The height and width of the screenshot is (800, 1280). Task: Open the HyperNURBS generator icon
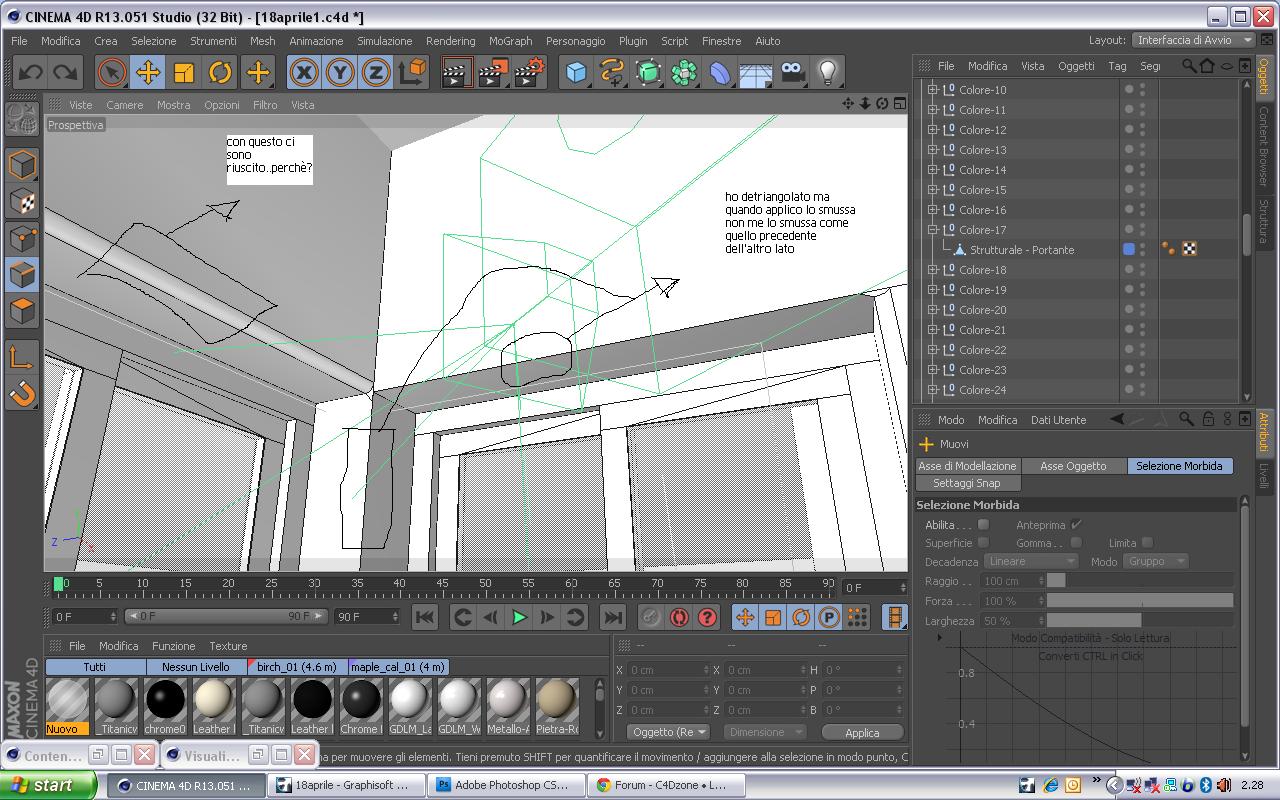pyautogui.click(x=648, y=72)
